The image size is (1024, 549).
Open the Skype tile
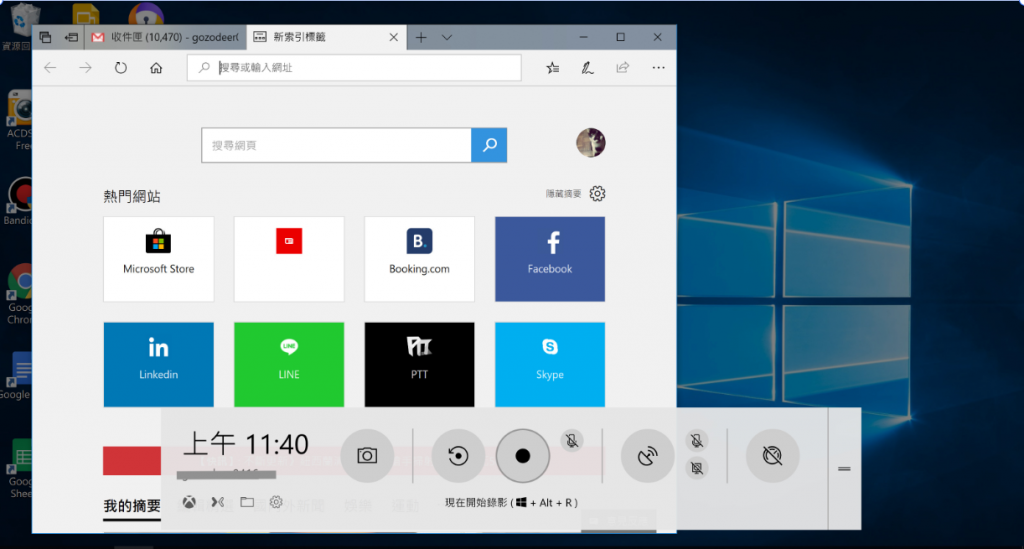coord(550,364)
